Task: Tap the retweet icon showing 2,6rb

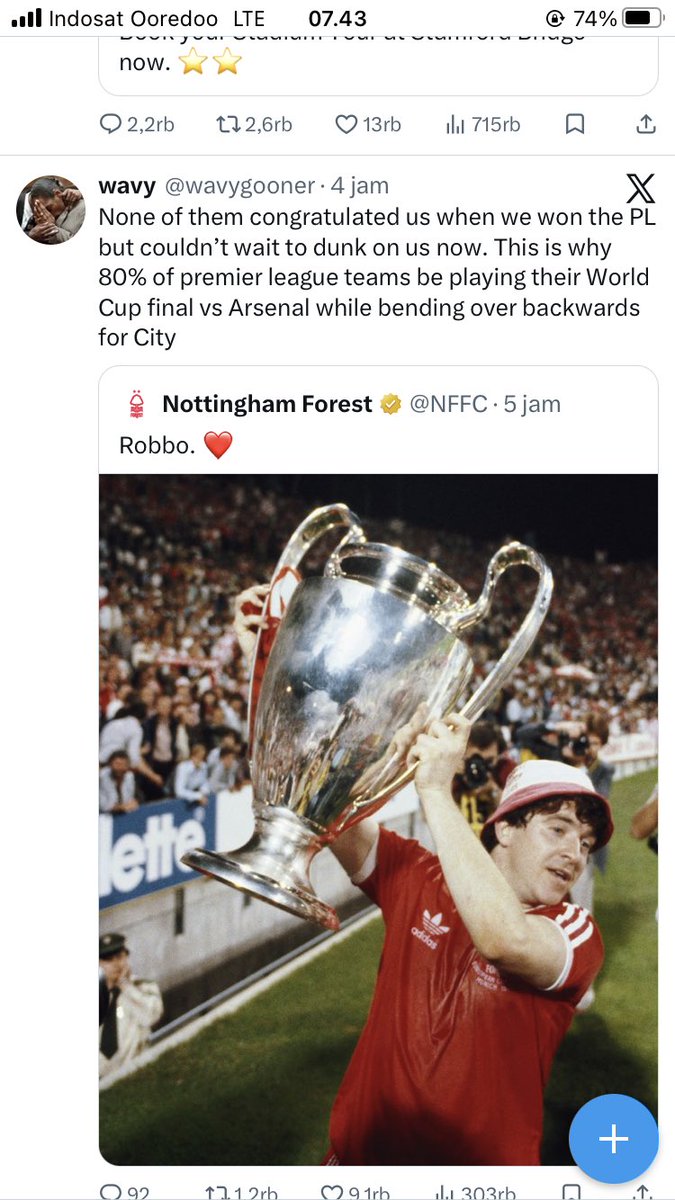Action: coord(228,124)
